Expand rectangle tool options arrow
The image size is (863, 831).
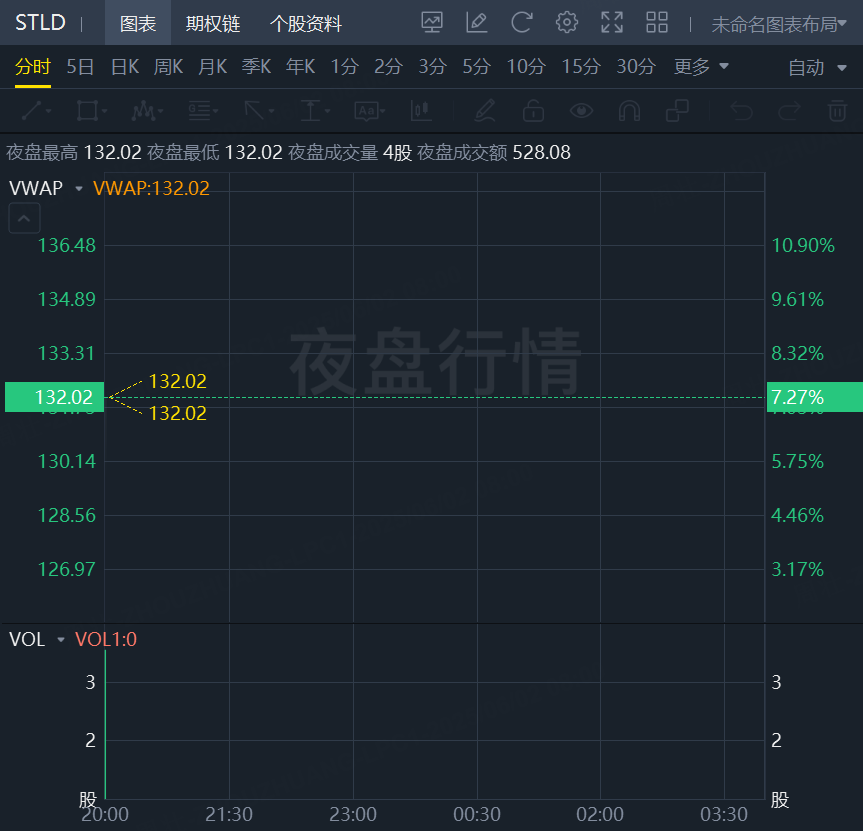[105, 111]
